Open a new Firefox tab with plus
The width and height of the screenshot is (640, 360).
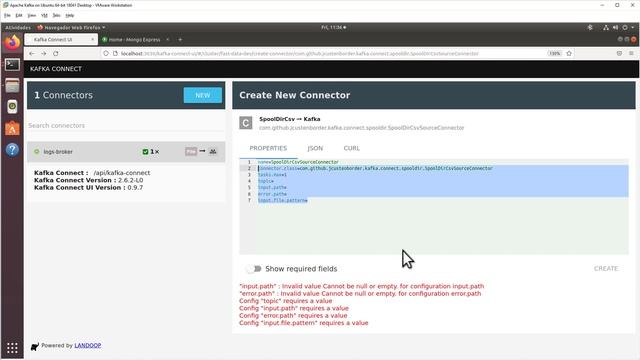(180, 40)
